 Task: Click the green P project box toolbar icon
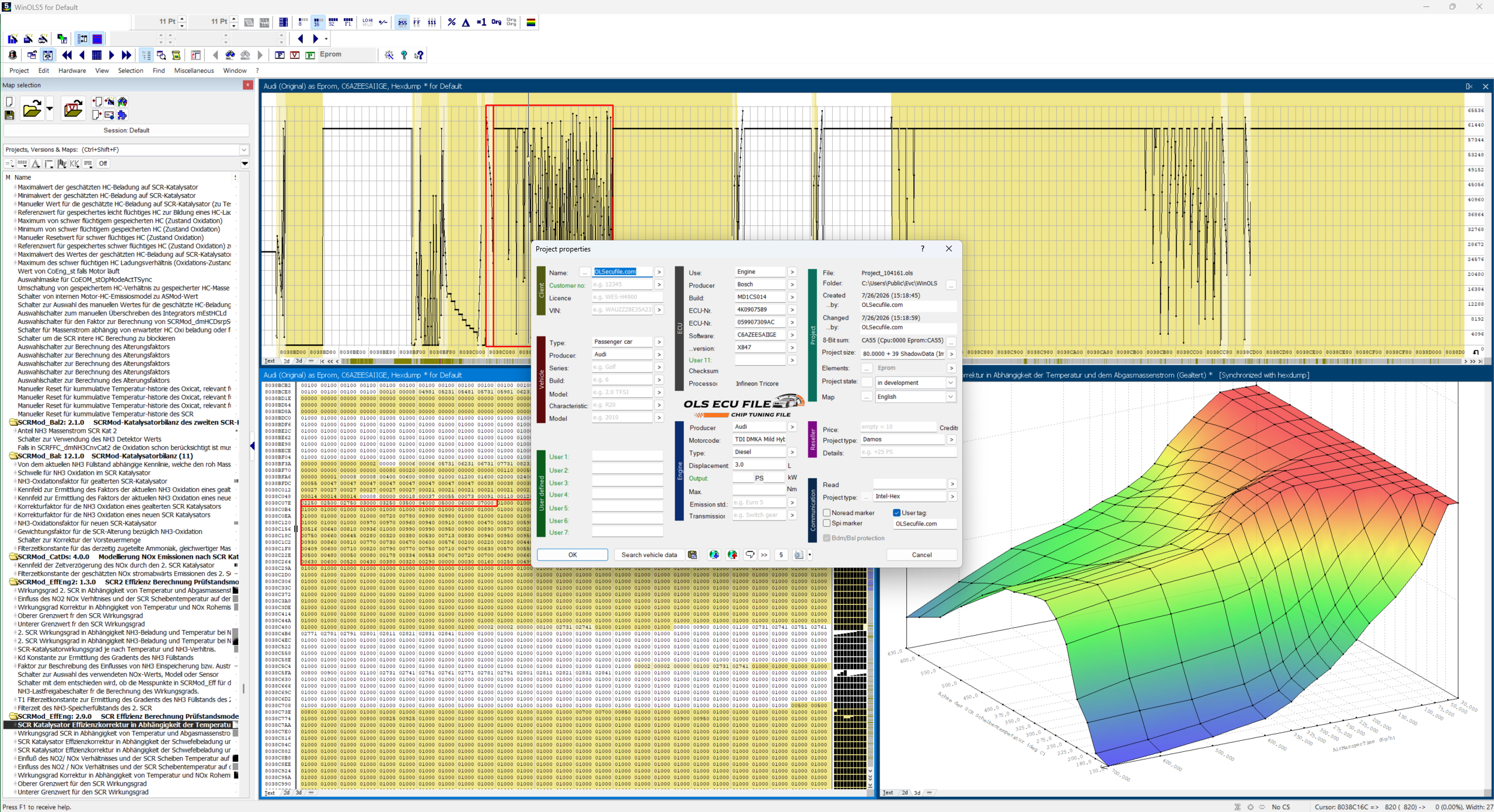point(310,55)
